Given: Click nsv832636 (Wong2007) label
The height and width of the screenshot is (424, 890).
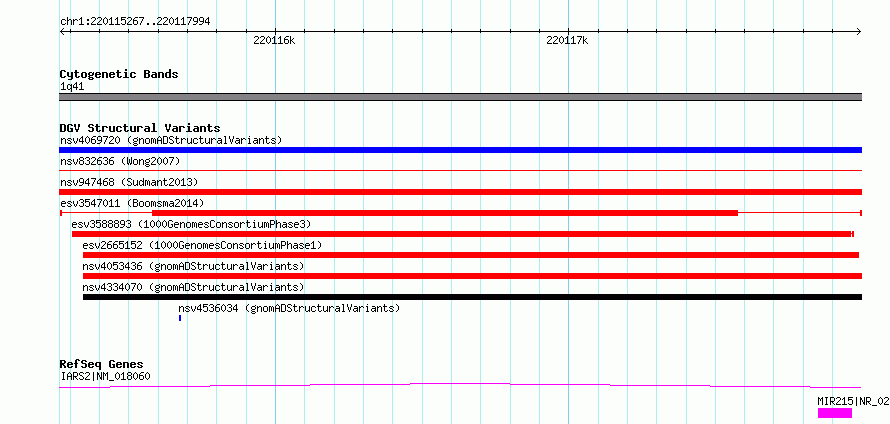Looking at the screenshot, I should [120, 161].
